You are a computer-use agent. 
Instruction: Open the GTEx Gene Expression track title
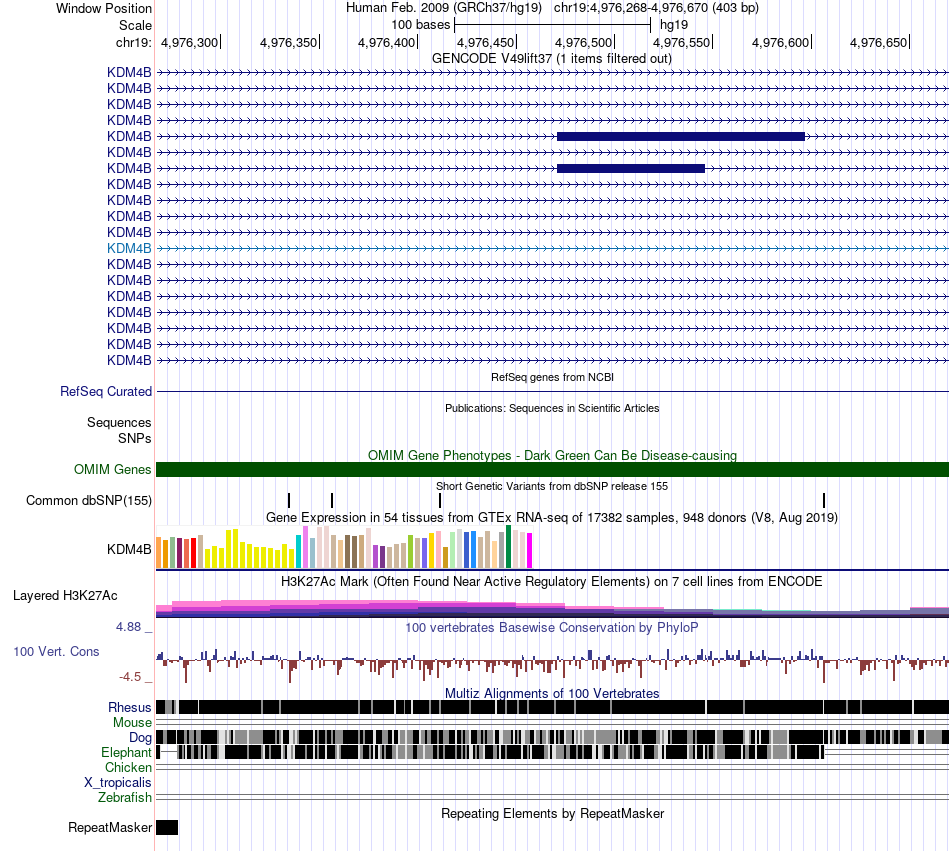(x=552, y=518)
